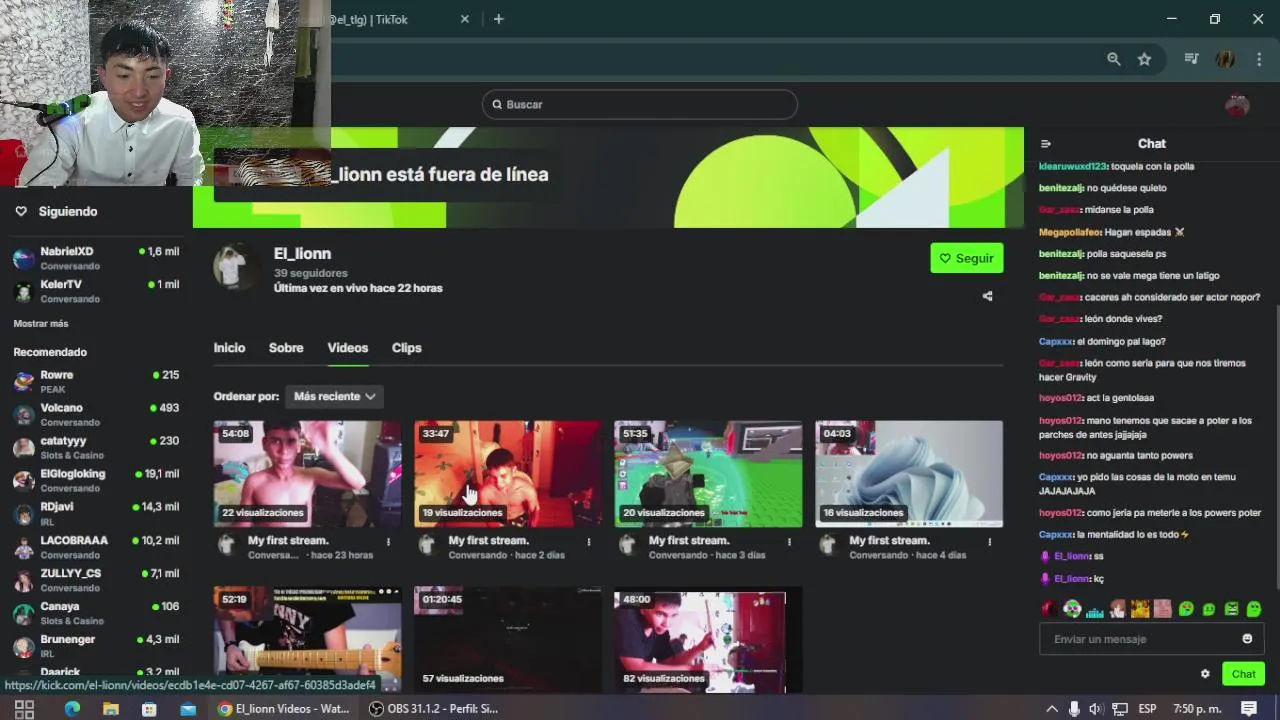The height and width of the screenshot is (720, 1280).
Task: Play the 51:35 video thumbnail
Action: [708, 474]
